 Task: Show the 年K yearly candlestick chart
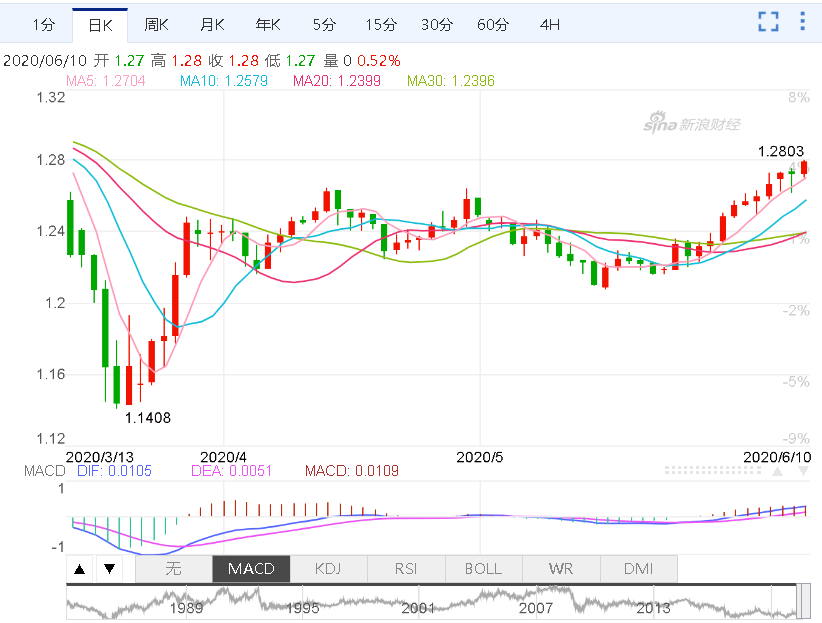coord(268,24)
